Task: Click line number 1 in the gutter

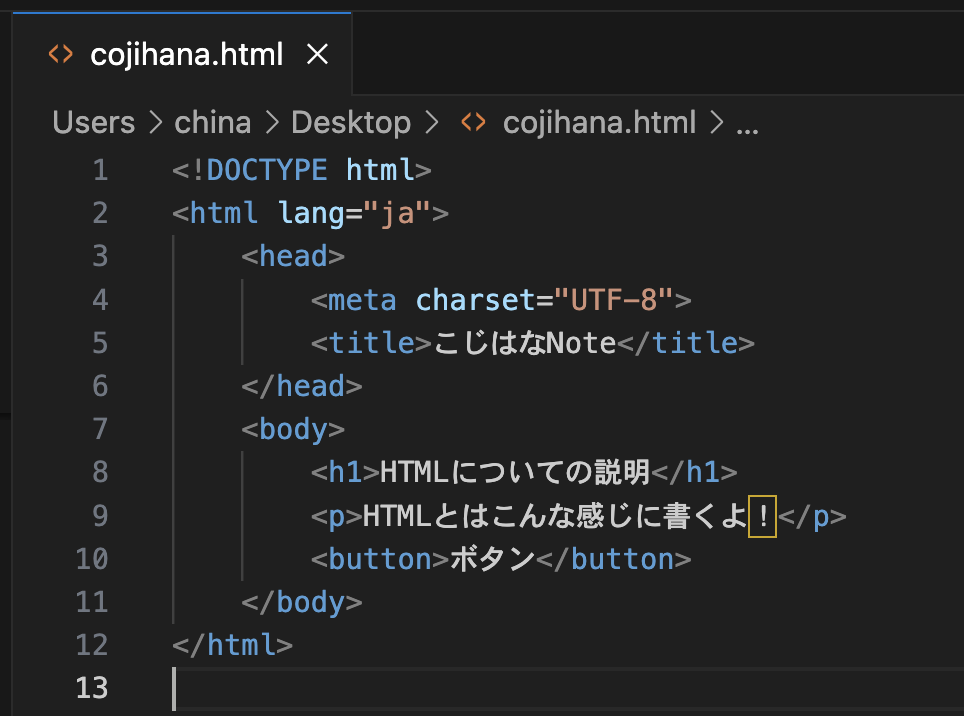Action: (100, 170)
